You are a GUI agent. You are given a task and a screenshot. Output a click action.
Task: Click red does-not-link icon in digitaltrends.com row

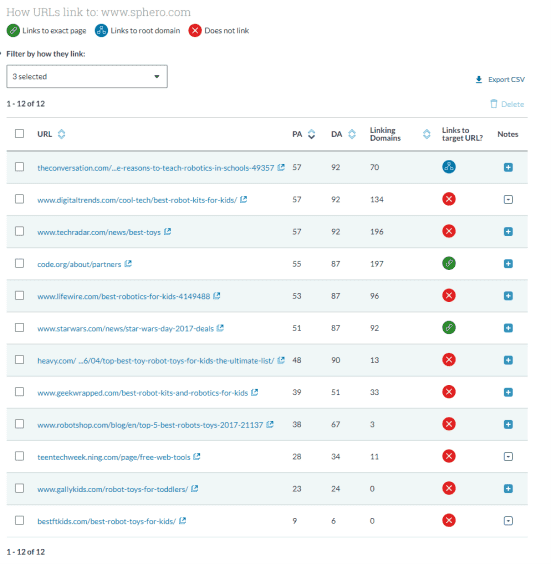[x=448, y=199]
